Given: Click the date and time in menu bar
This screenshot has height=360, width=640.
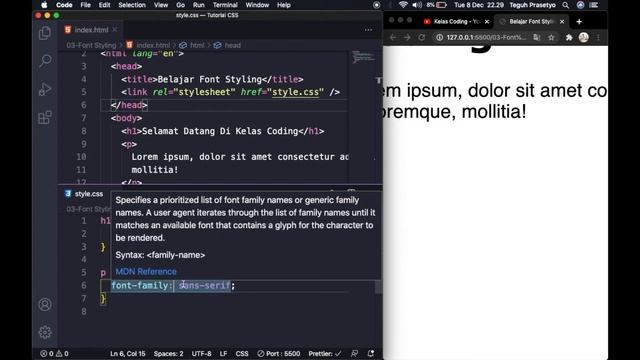Looking at the screenshot, I should click(x=479, y=5).
